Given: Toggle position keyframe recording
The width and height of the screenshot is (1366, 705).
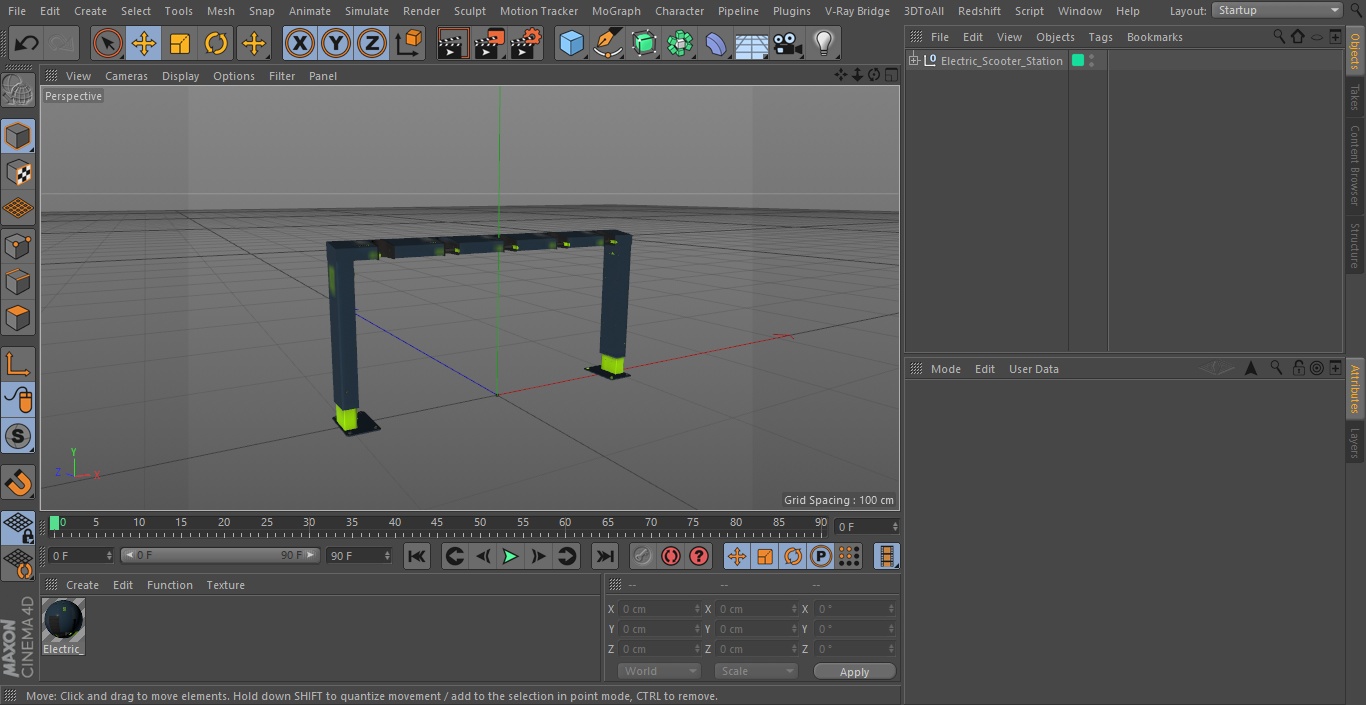Looking at the screenshot, I should (737, 556).
